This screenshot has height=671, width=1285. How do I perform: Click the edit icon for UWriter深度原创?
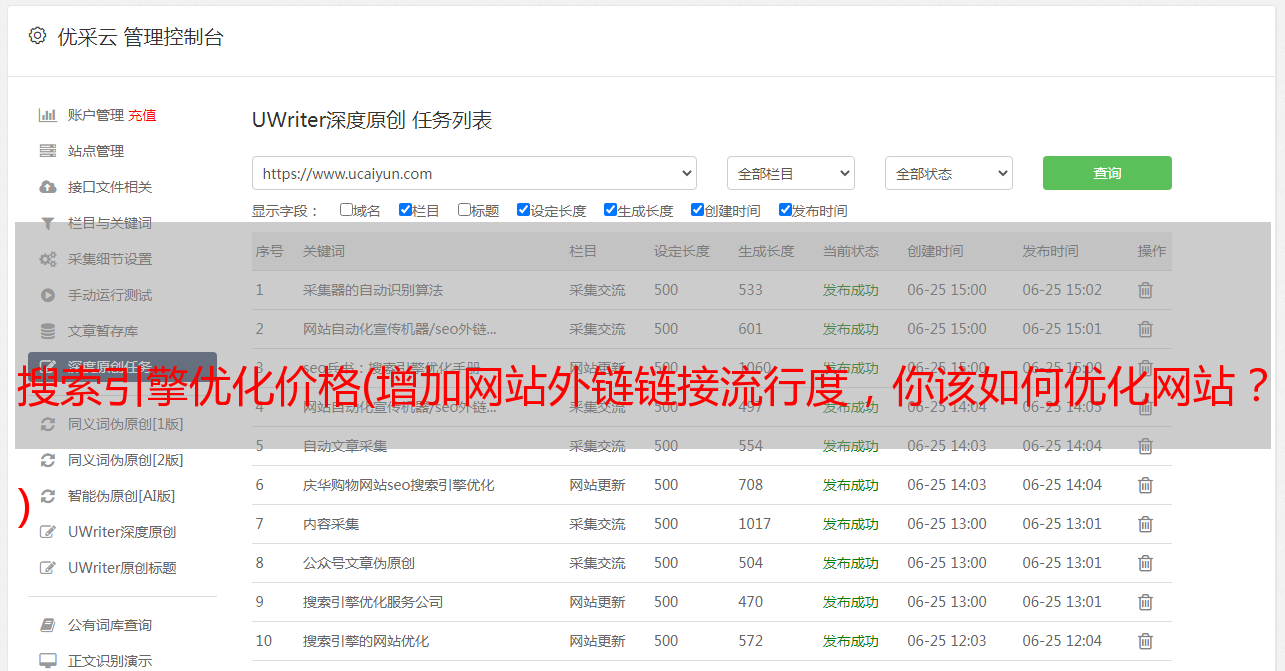47,532
